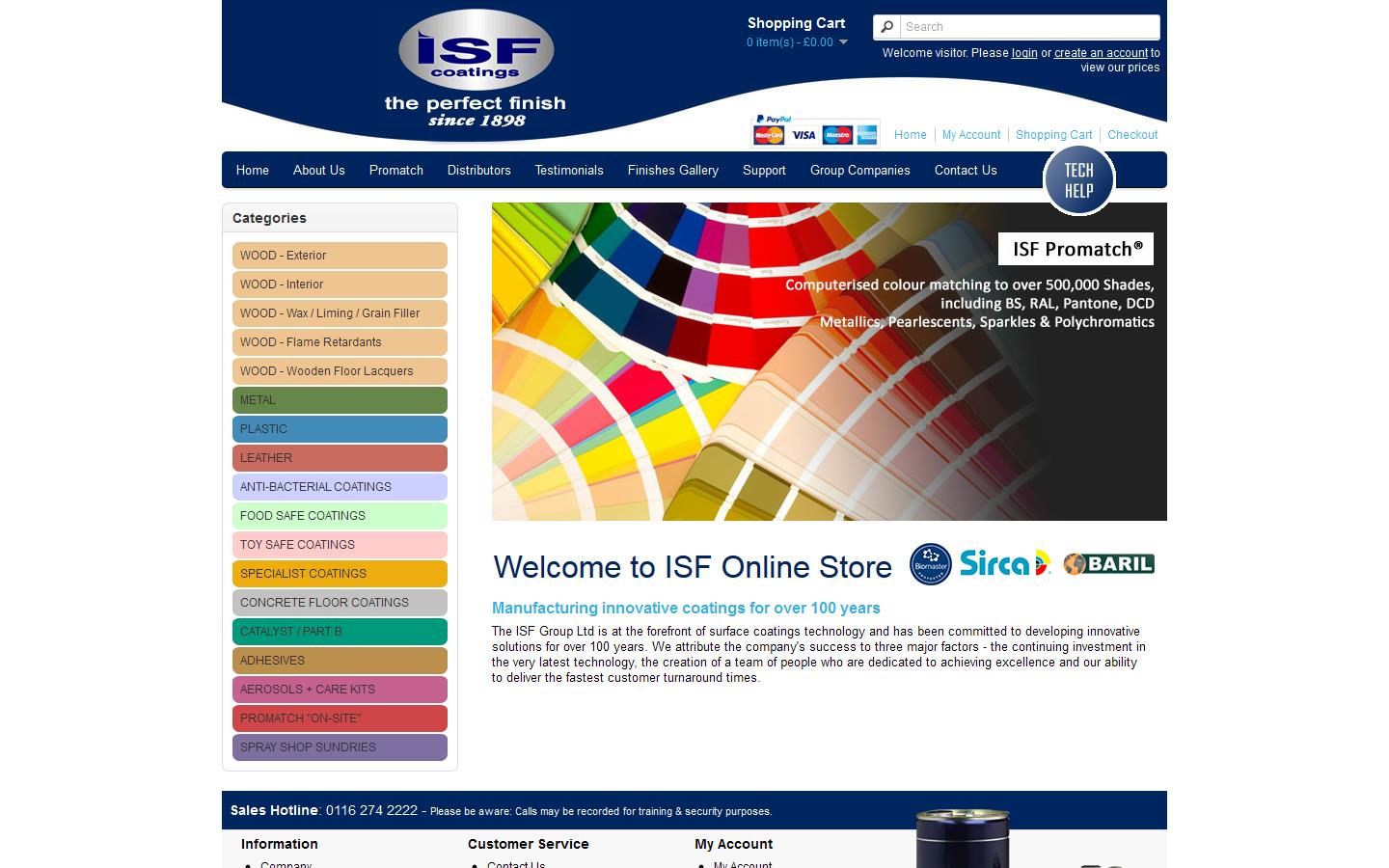Viewport: 1389px width, 868px height.
Task: Click the Baril brand logo
Action: (x=1109, y=564)
